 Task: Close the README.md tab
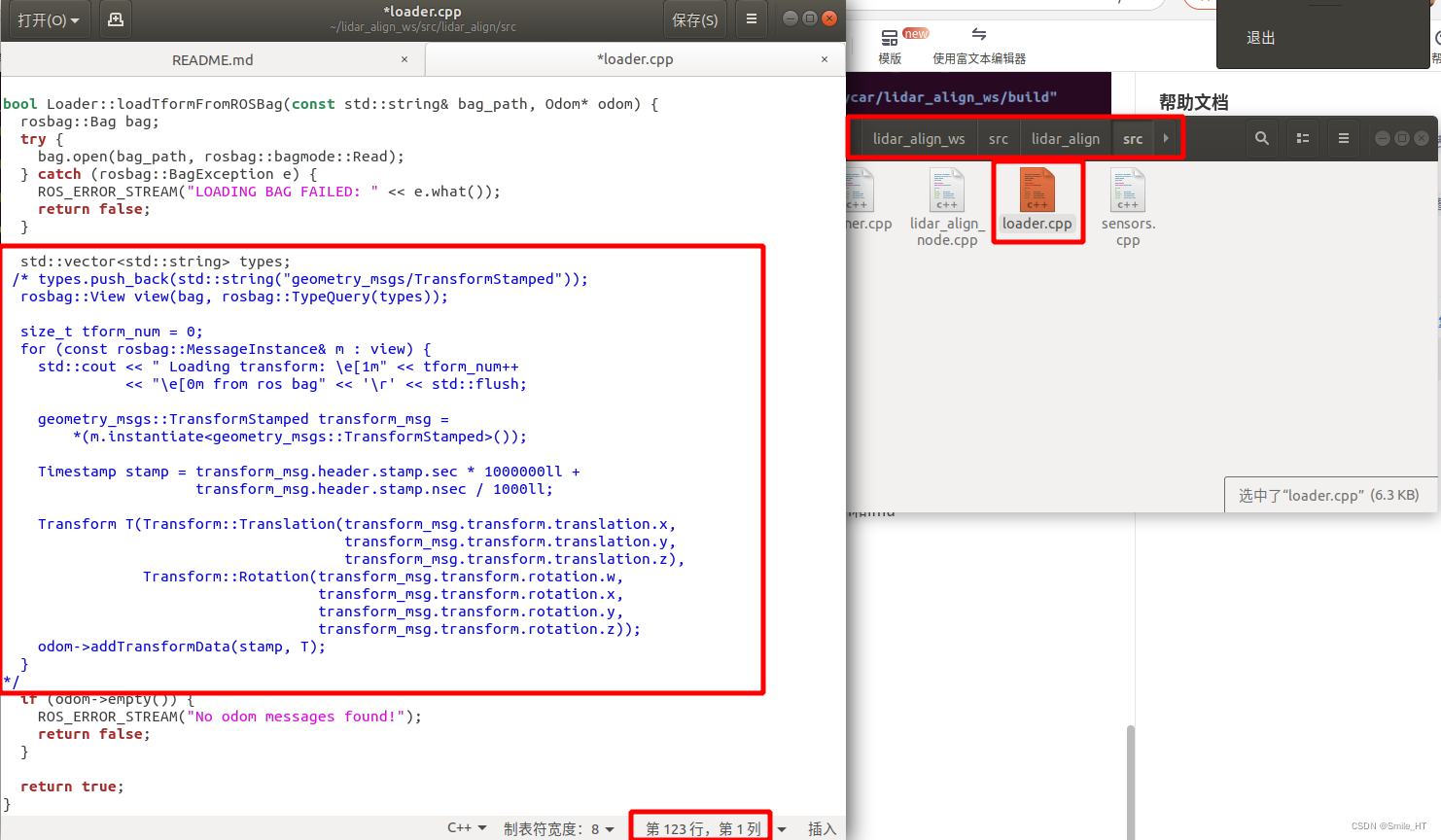404,59
